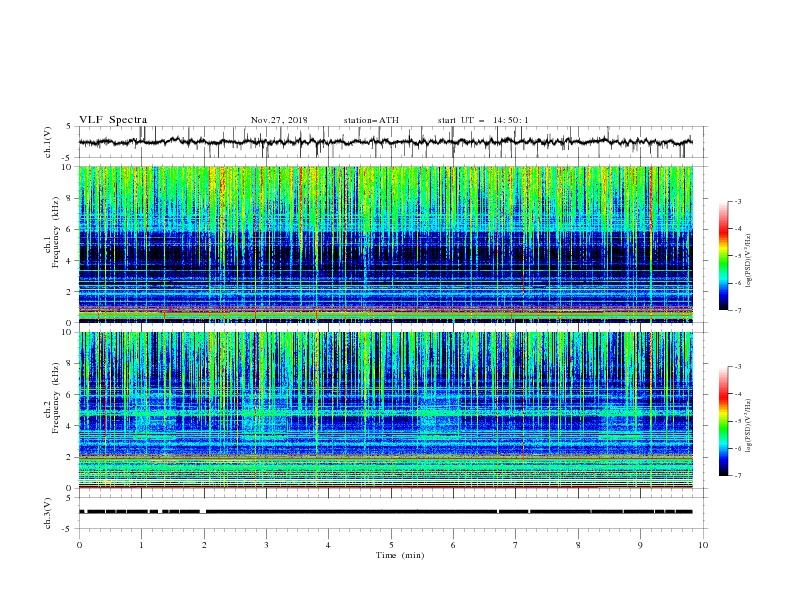Click "-7" on the ch.1 color scale
Image resolution: width=792 pixels, height=612 pixels.
(738, 310)
